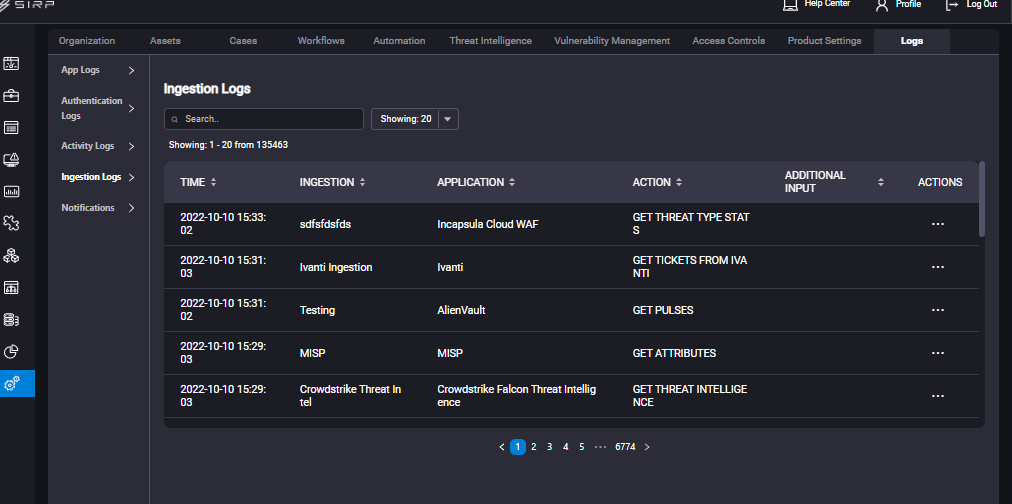The height and width of the screenshot is (504, 1012).
Task: Select the Logs tab
Action: [x=912, y=41]
